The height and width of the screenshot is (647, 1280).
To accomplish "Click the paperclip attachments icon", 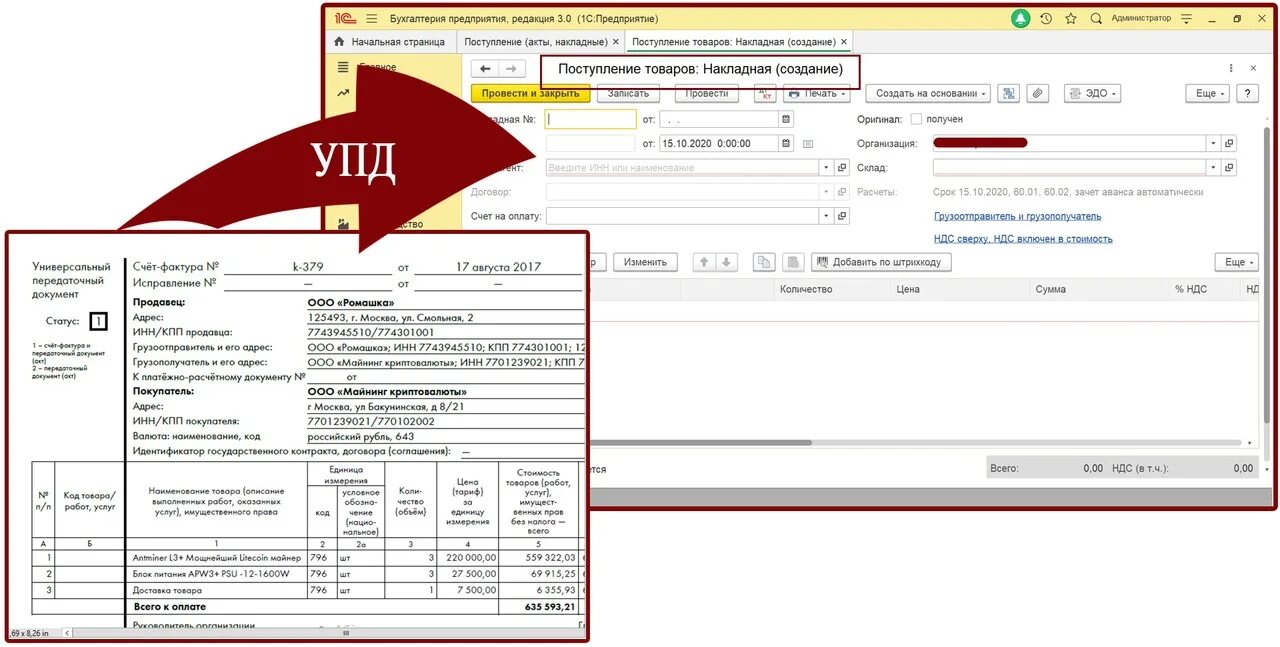I will 1037,93.
